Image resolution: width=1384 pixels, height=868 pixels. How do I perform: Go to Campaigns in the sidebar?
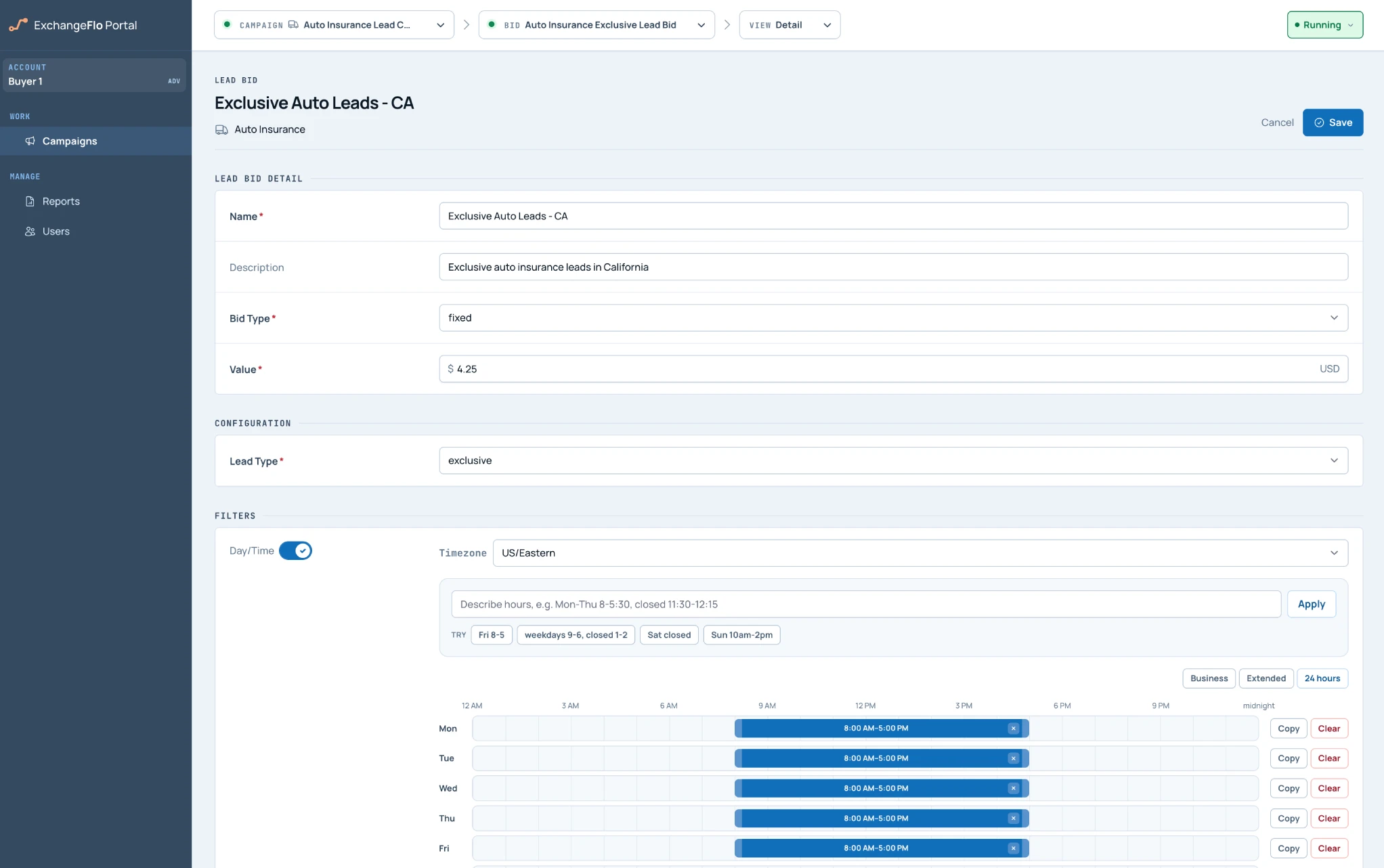coord(95,141)
